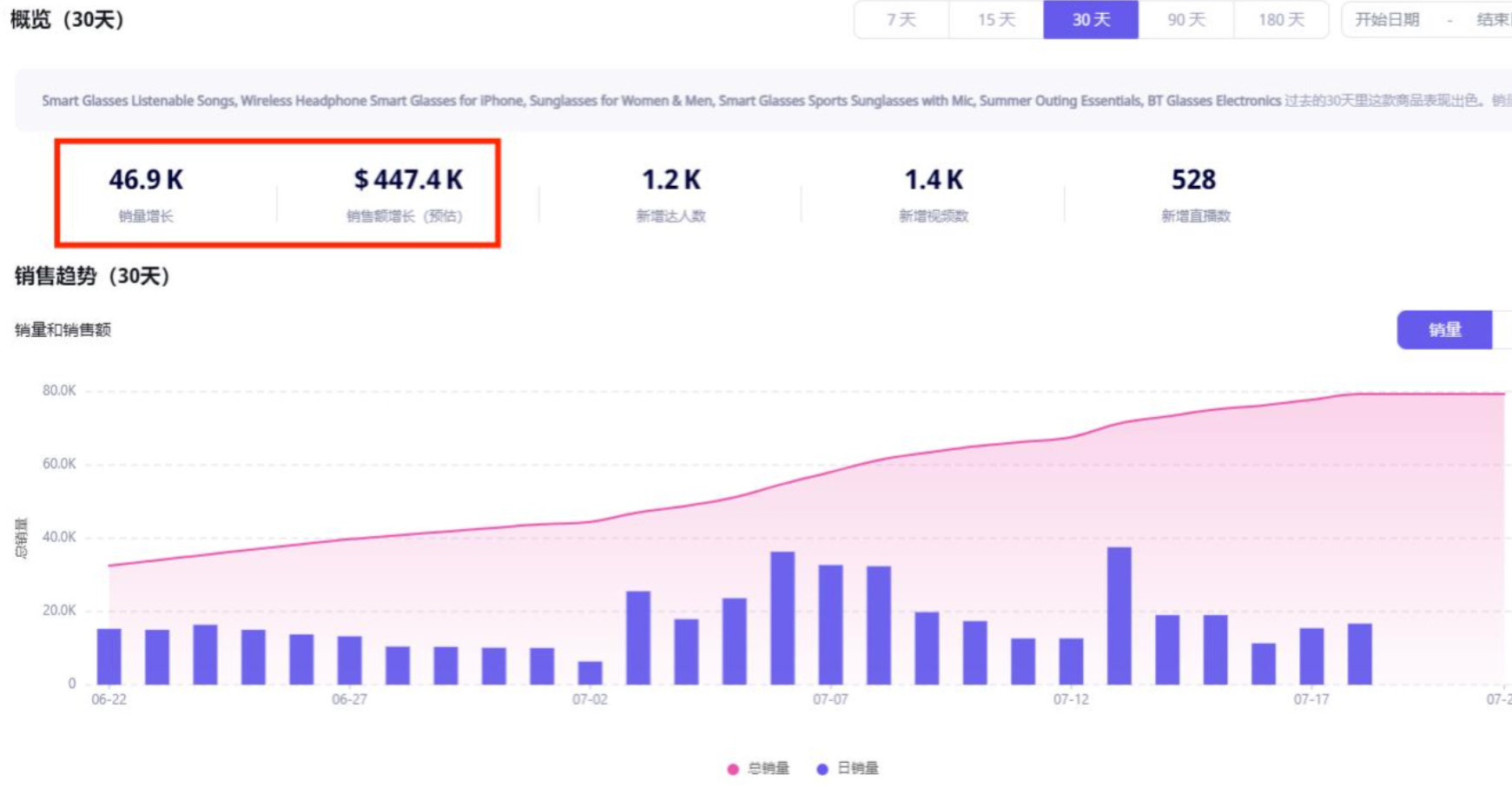
Task: Click the $447.4 K 销售额增长 value
Action: point(408,180)
